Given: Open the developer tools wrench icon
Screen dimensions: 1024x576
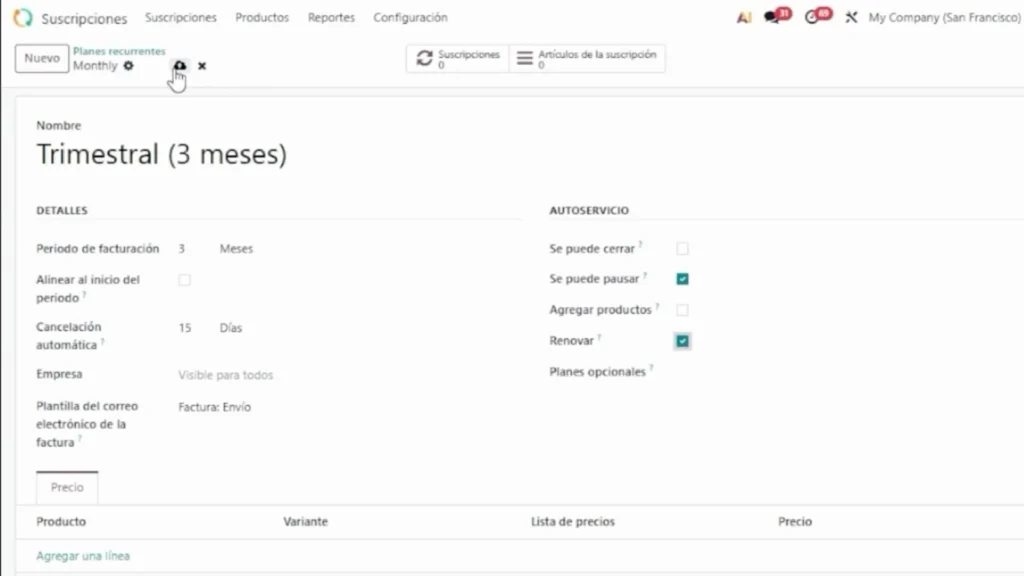Looking at the screenshot, I should 851,18.
